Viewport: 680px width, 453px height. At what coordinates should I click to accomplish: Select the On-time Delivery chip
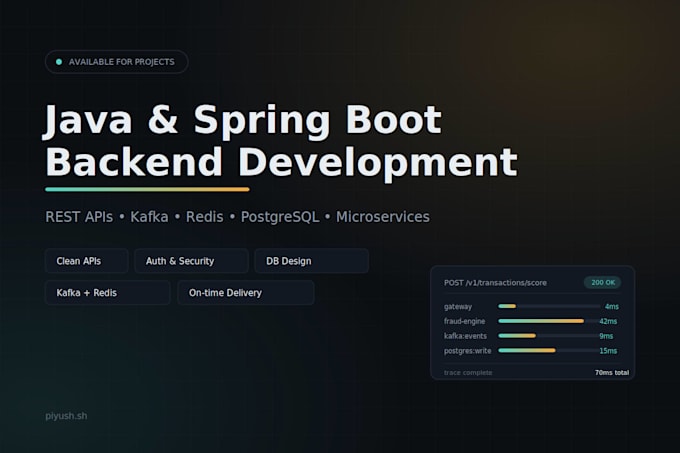pos(245,293)
